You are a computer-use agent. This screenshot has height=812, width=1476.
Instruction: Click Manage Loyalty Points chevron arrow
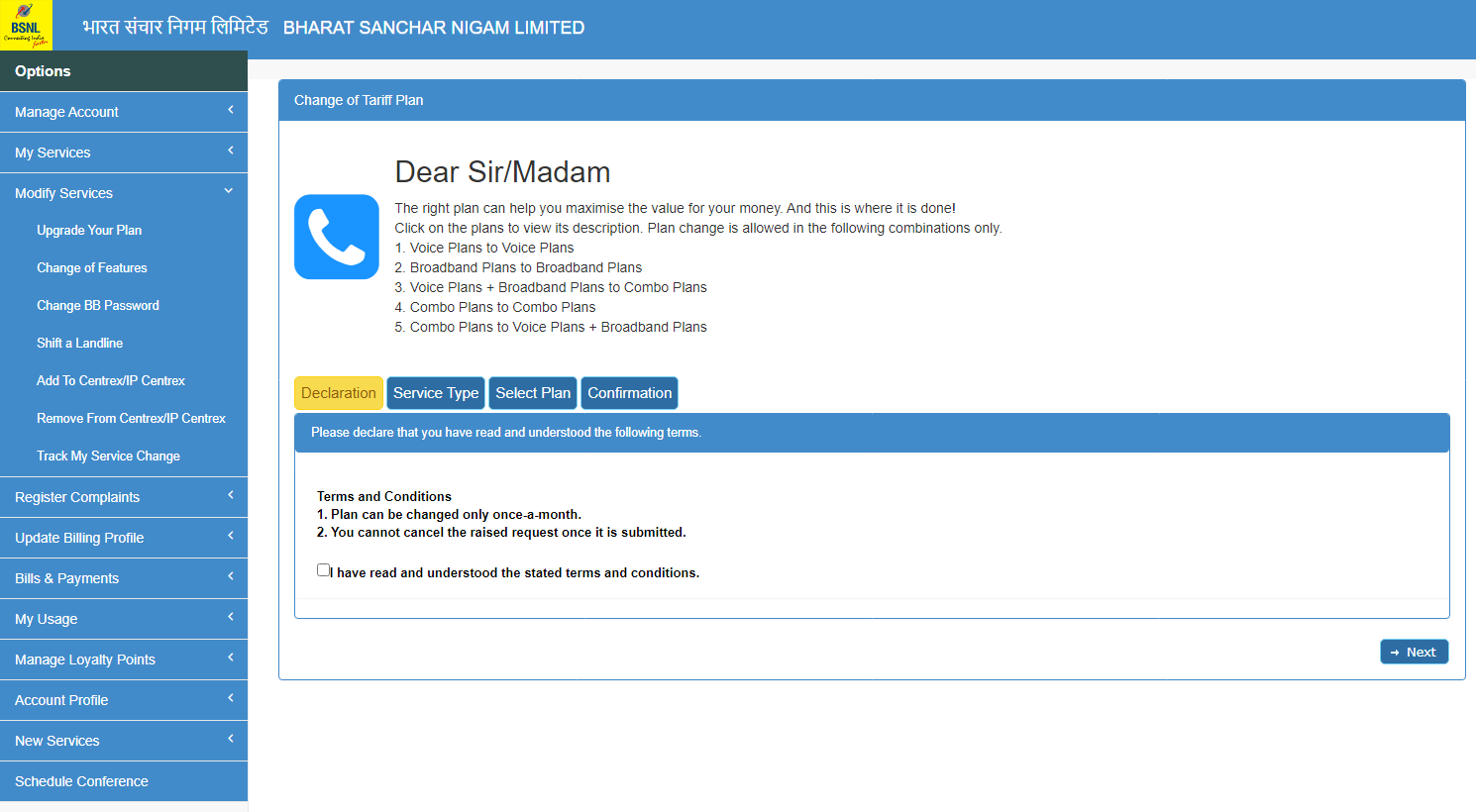pos(231,658)
